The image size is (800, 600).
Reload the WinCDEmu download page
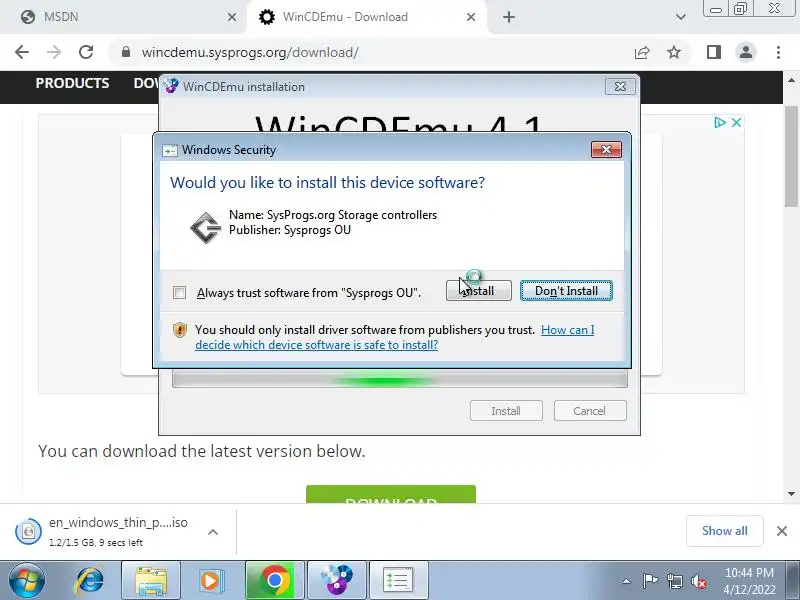(86, 52)
